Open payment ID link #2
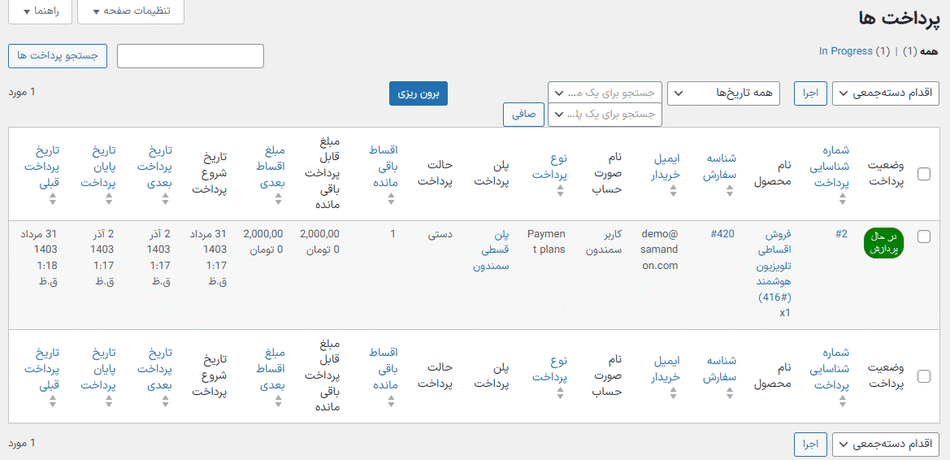Image resolution: width=950 pixels, height=460 pixels. point(842,234)
